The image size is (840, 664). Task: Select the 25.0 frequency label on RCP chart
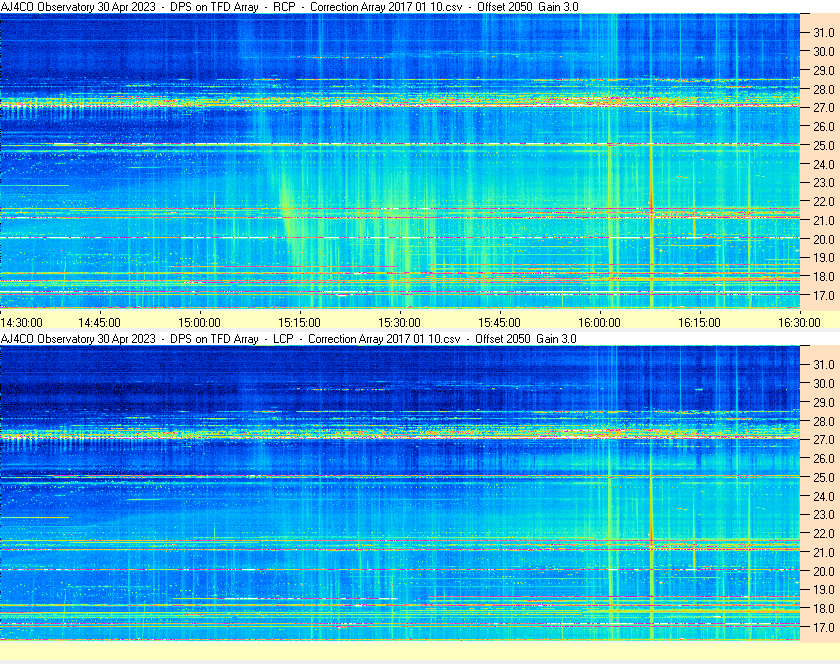(x=824, y=145)
